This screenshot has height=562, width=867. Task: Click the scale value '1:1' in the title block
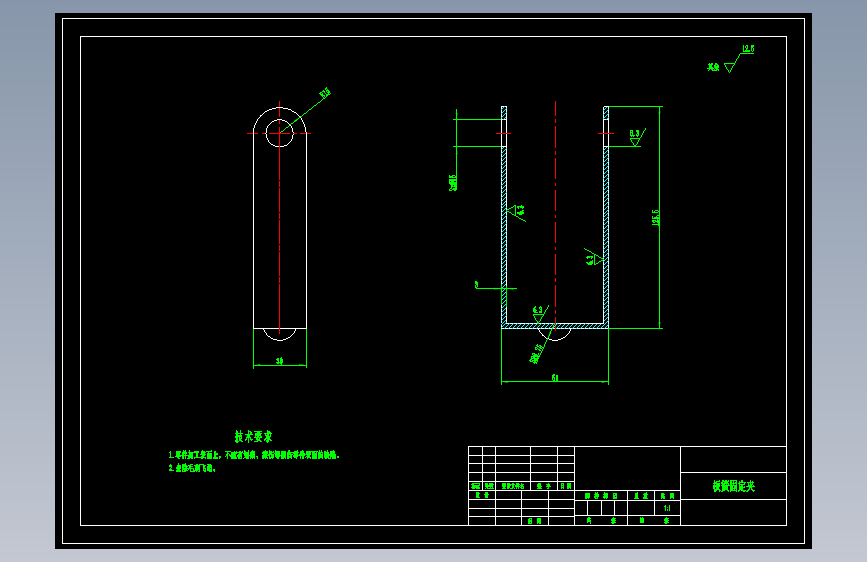point(667,508)
